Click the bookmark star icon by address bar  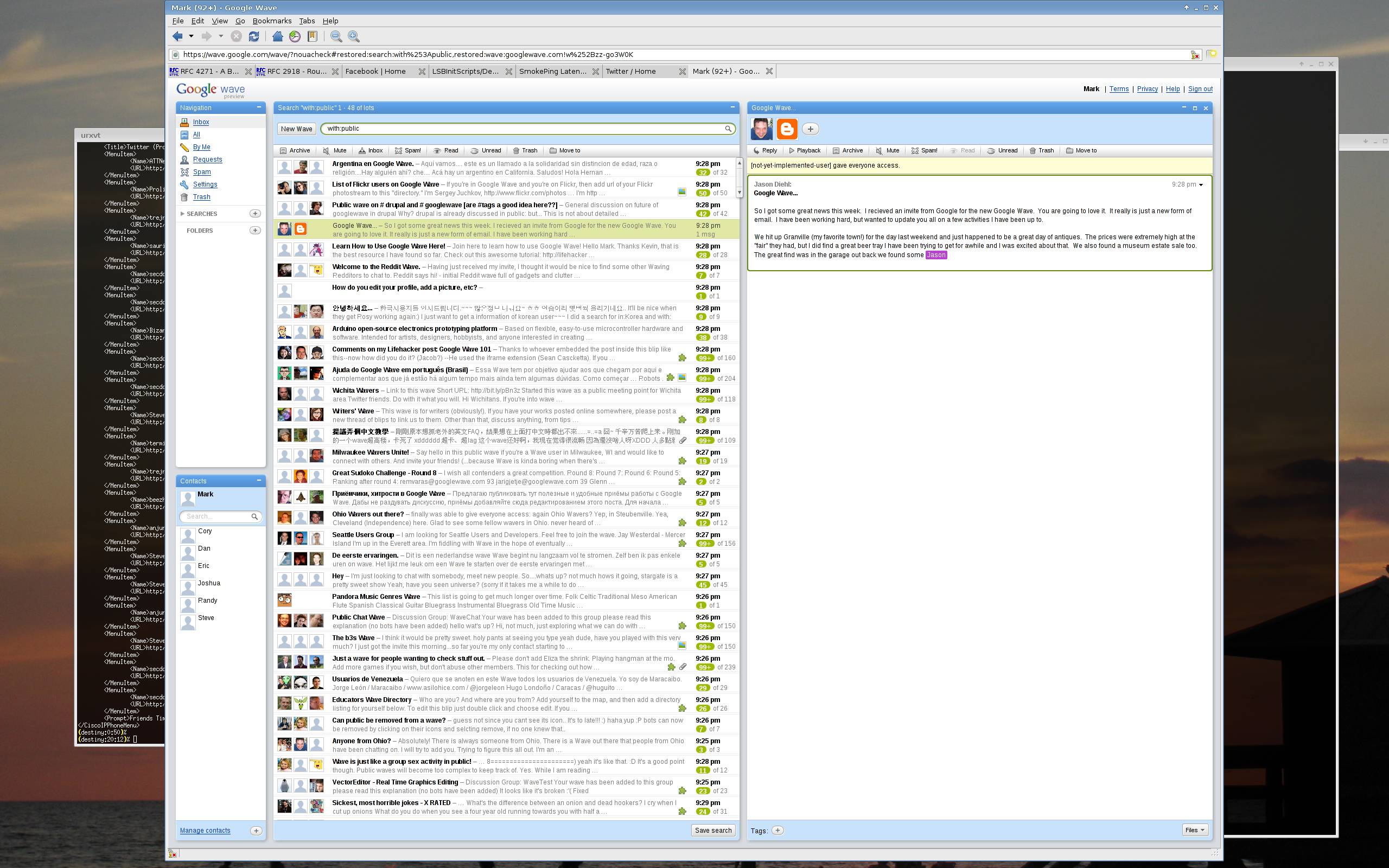[x=1212, y=54]
